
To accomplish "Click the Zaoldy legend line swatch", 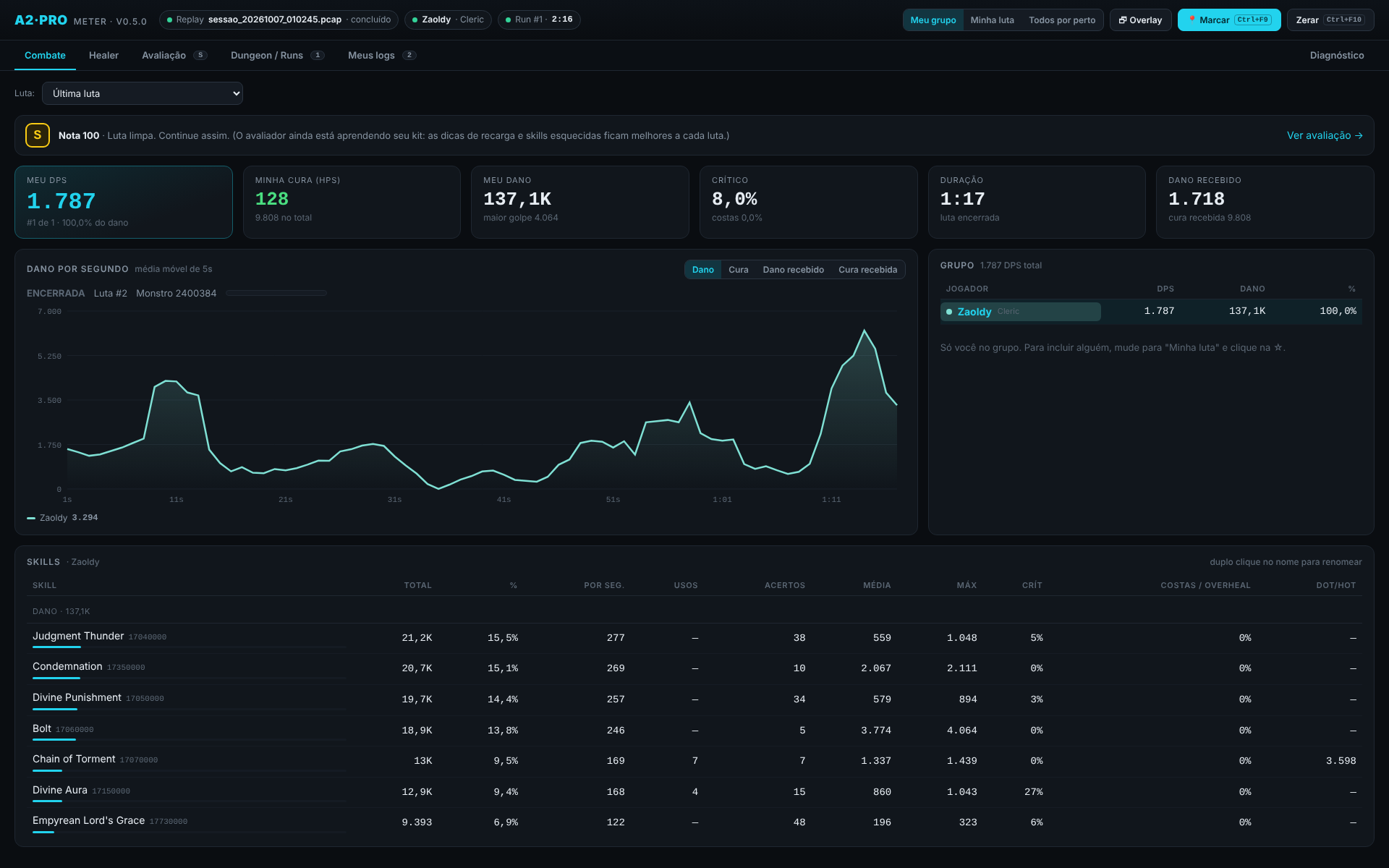I will point(31,518).
